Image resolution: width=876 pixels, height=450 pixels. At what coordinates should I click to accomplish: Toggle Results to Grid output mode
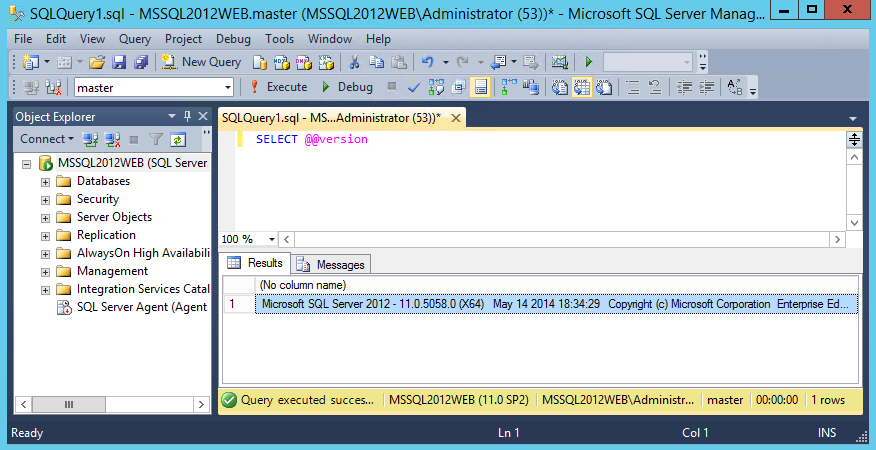pyautogui.click(x=581, y=87)
